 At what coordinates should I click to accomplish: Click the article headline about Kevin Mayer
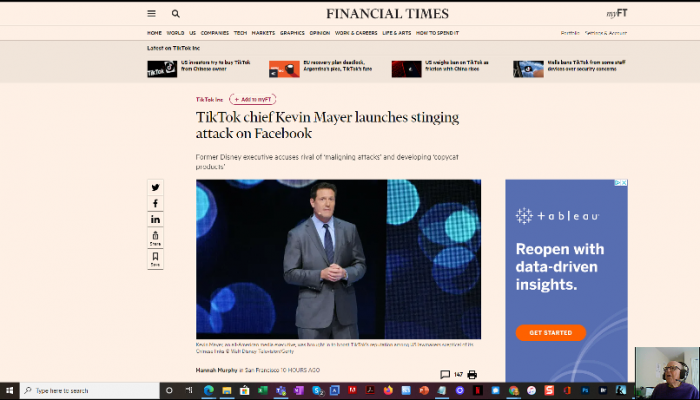pyautogui.click(x=327, y=125)
